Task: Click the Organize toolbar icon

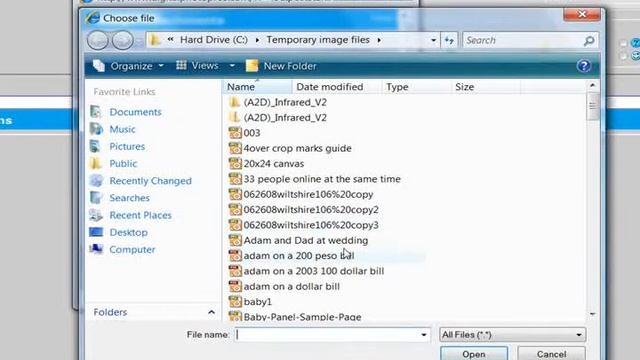Action: coord(98,66)
